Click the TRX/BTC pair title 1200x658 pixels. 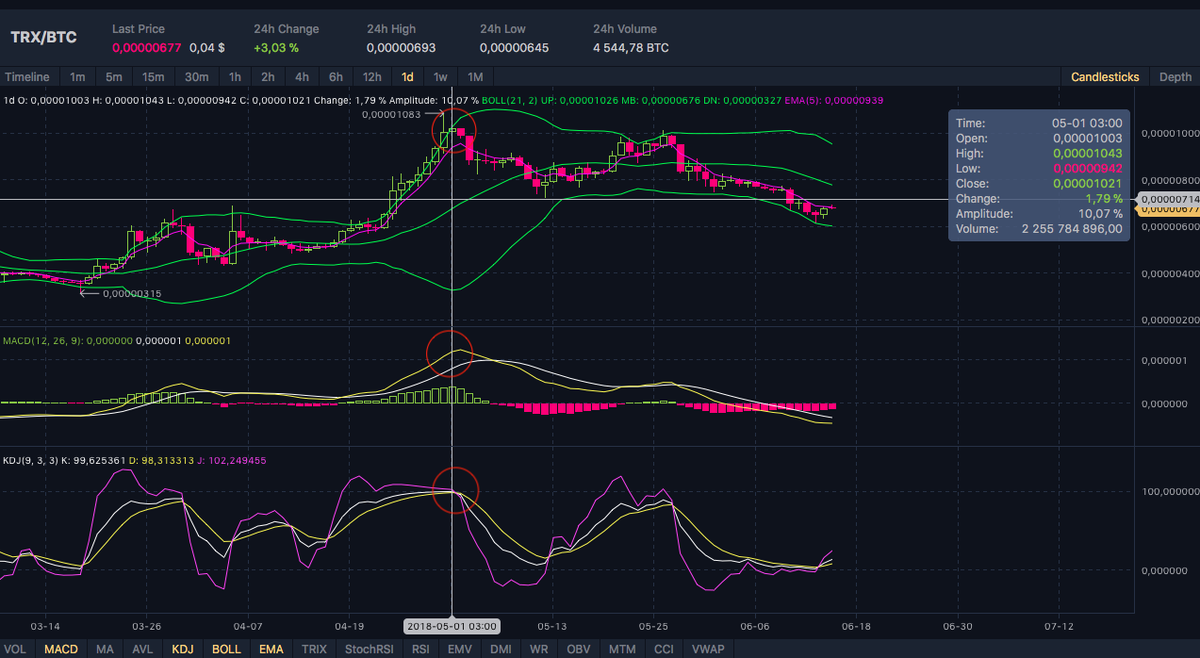point(43,37)
